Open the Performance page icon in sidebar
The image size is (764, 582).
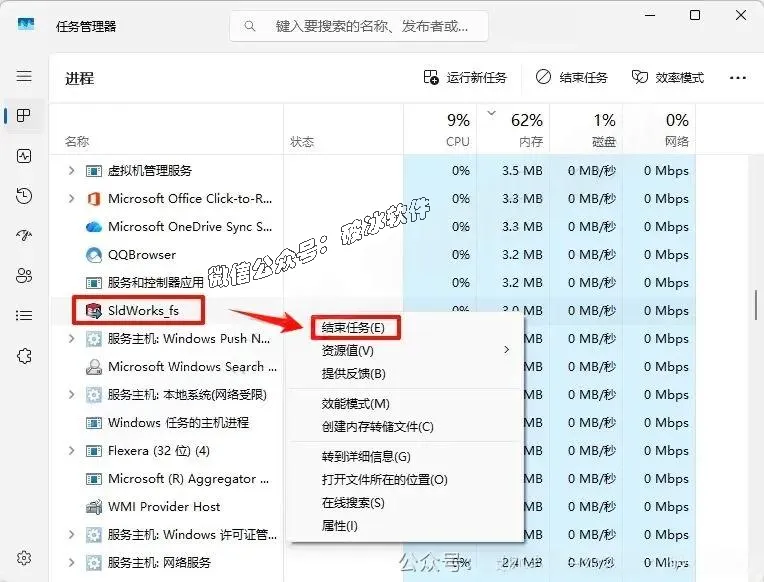(24, 156)
